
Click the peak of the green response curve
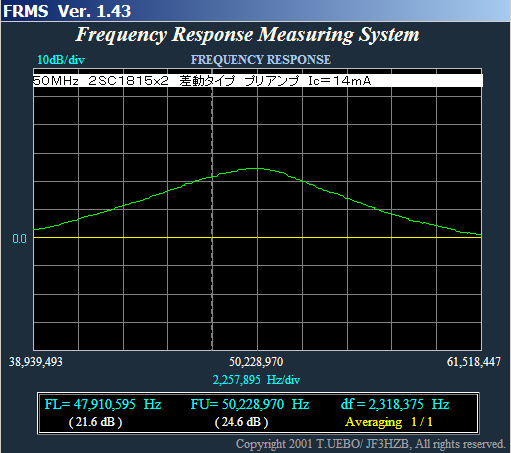click(x=254, y=168)
